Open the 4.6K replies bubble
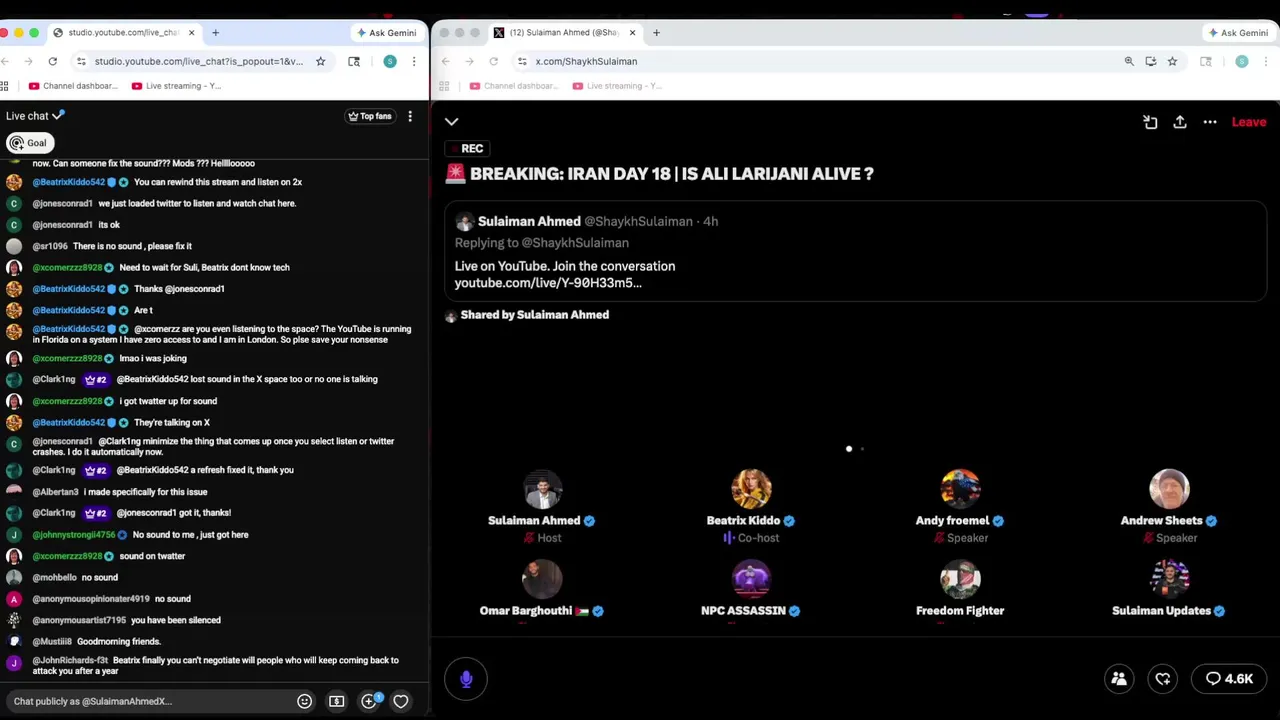The width and height of the screenshot is (1280, 720). pyautogui.click(x=1229, y=679)
